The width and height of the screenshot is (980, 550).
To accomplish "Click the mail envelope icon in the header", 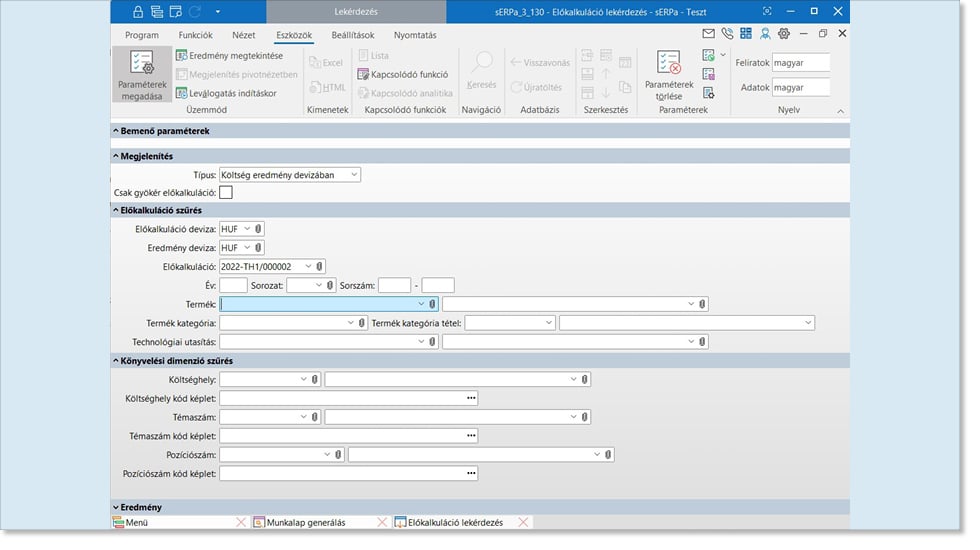I will (709, 34).
